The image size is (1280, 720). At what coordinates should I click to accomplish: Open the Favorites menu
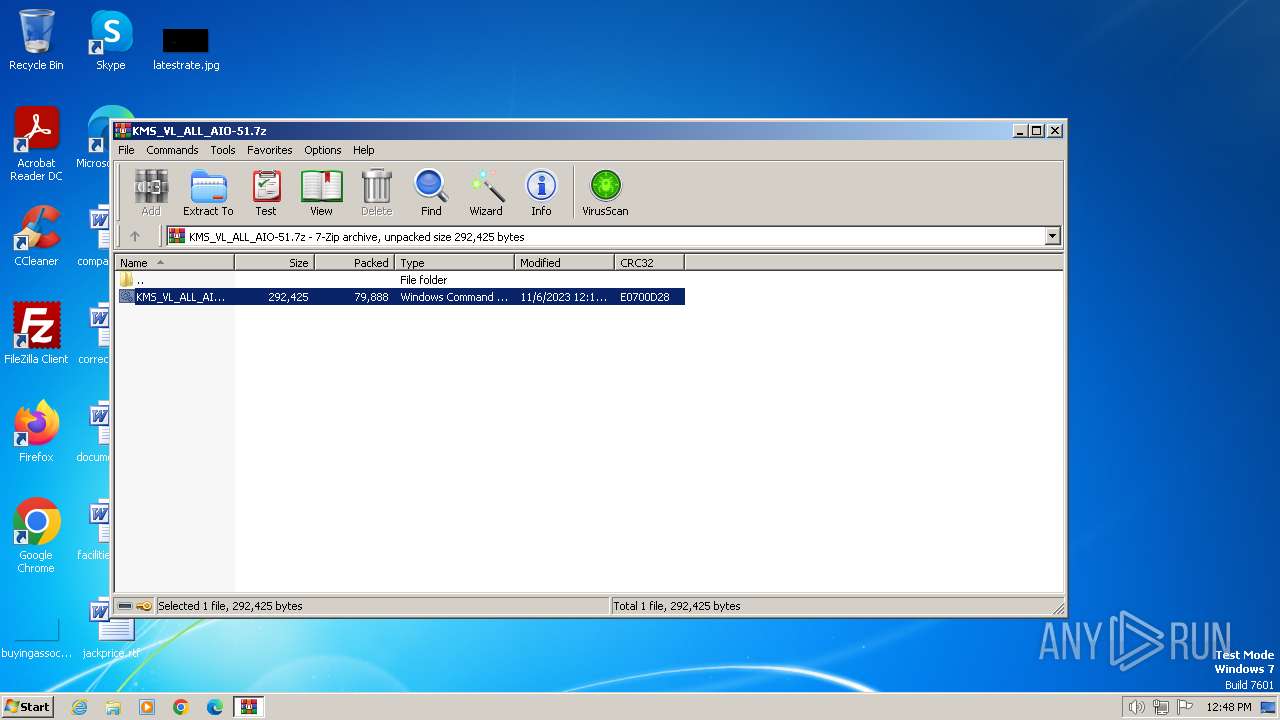(x=270, y=150)
